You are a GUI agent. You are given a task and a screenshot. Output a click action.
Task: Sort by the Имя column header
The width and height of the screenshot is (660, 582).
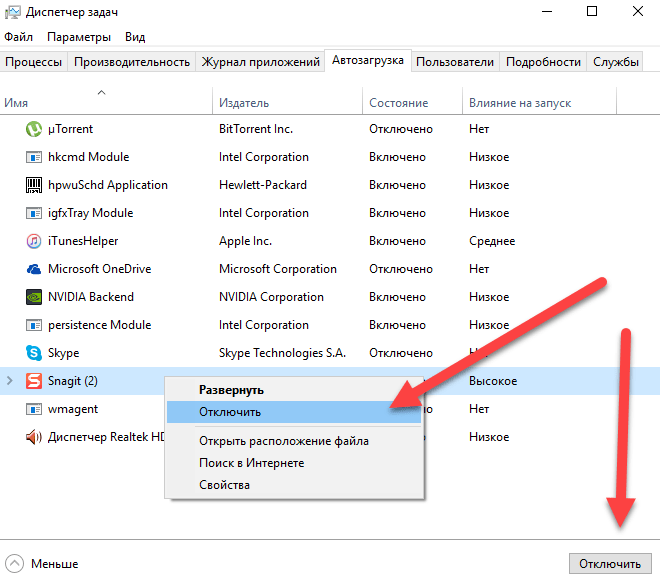[x=16, y=103]
